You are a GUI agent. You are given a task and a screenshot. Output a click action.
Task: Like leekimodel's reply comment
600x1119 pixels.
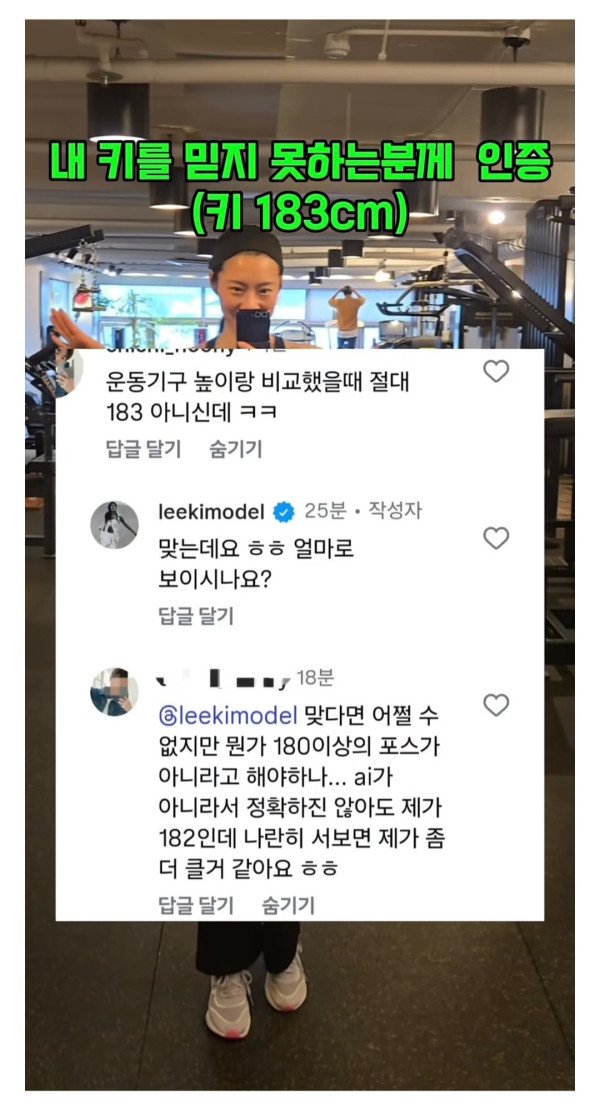coord(496,537)
